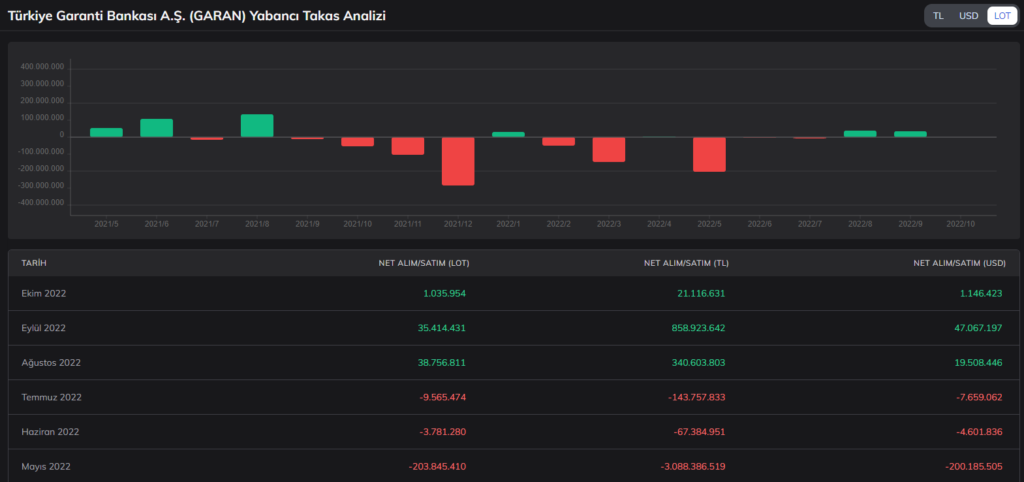Click the GARAN Yabancı Takas Analizi title
1024x482 pixels.
[196, 16]
